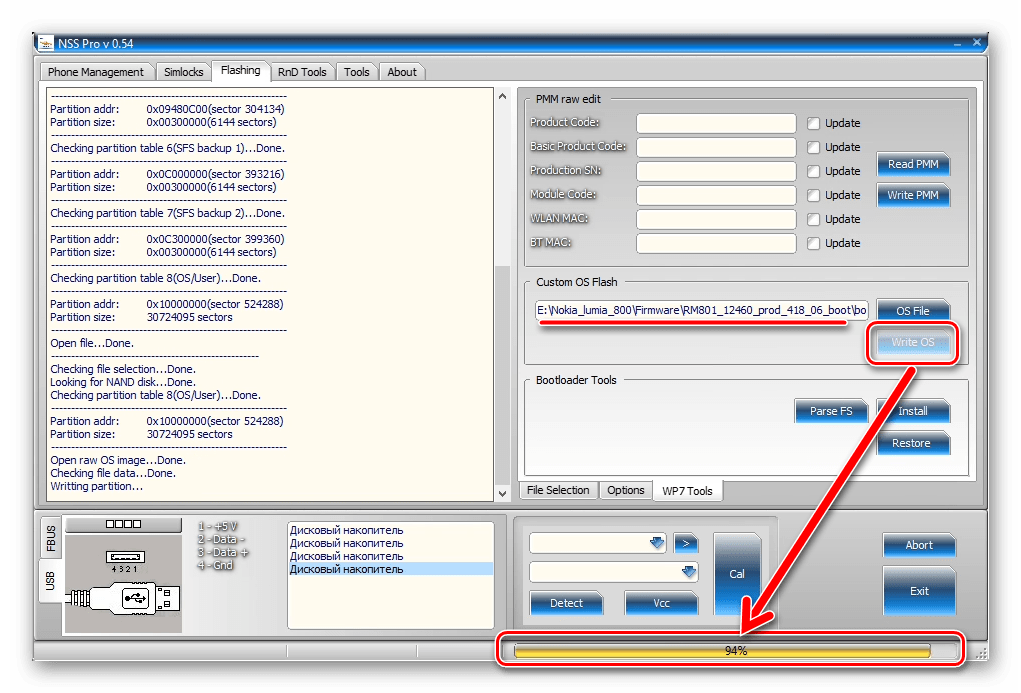Switch to the File Selection tab
This screenshot has height=693, width=1021.
(558, 490)
